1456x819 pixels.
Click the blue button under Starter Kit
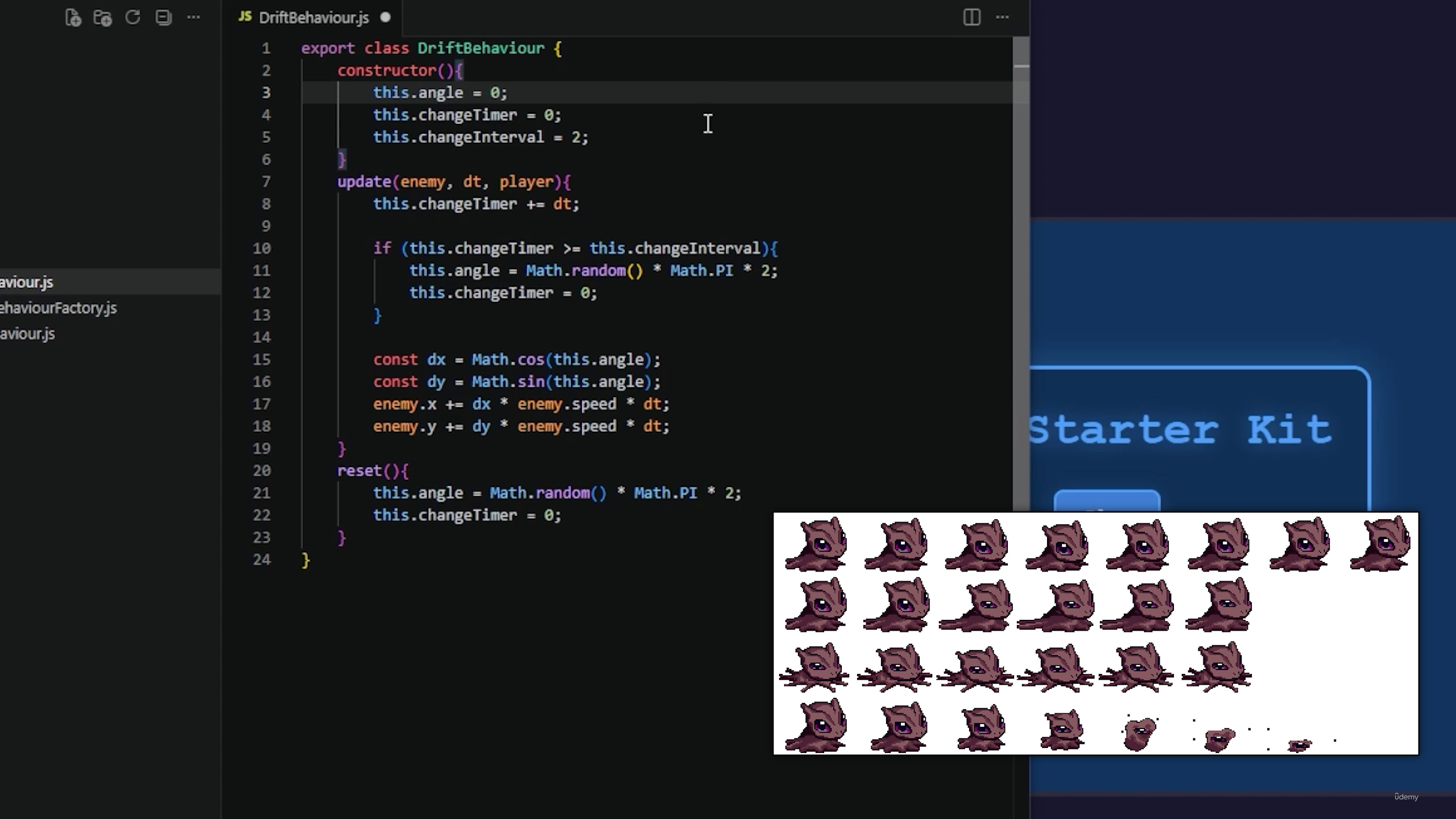[1107, 500]
